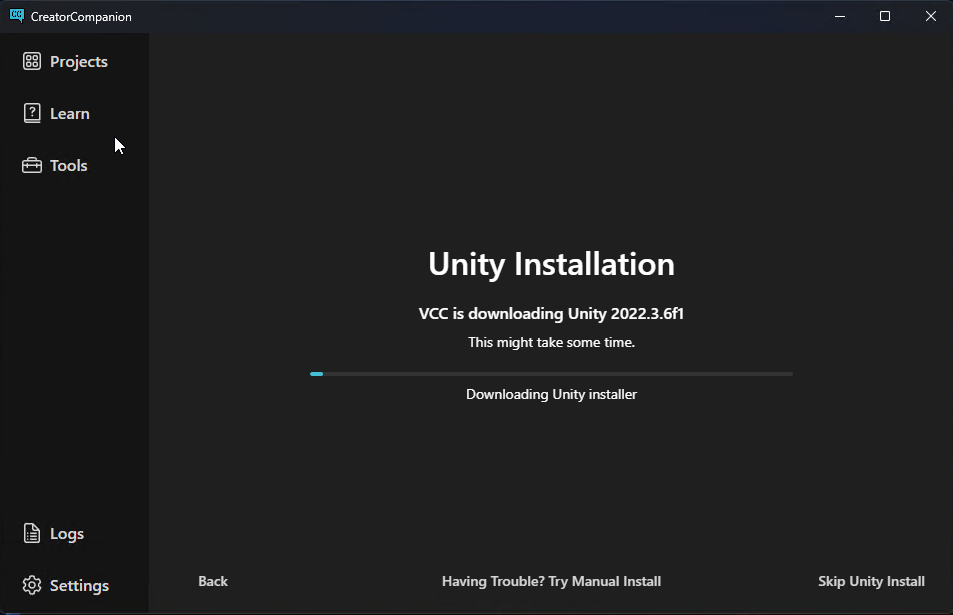Click the 'Downloading Unity installer' status text
The width and height of the screenshot is (953, 615).
click(551, 394)
